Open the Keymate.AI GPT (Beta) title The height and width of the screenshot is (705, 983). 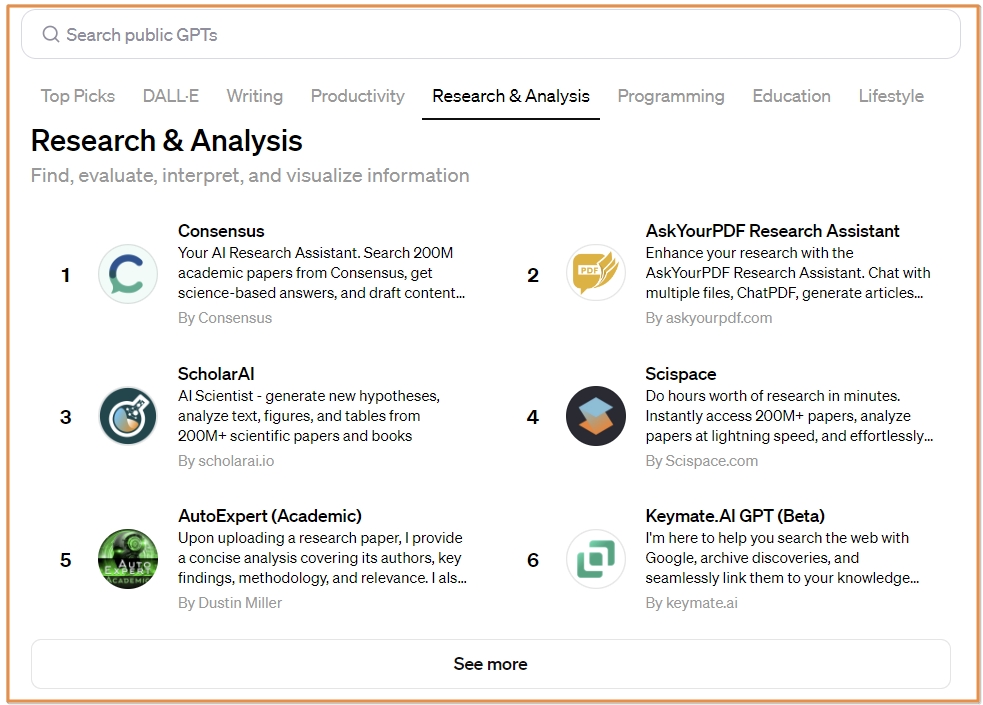(735, 516)
